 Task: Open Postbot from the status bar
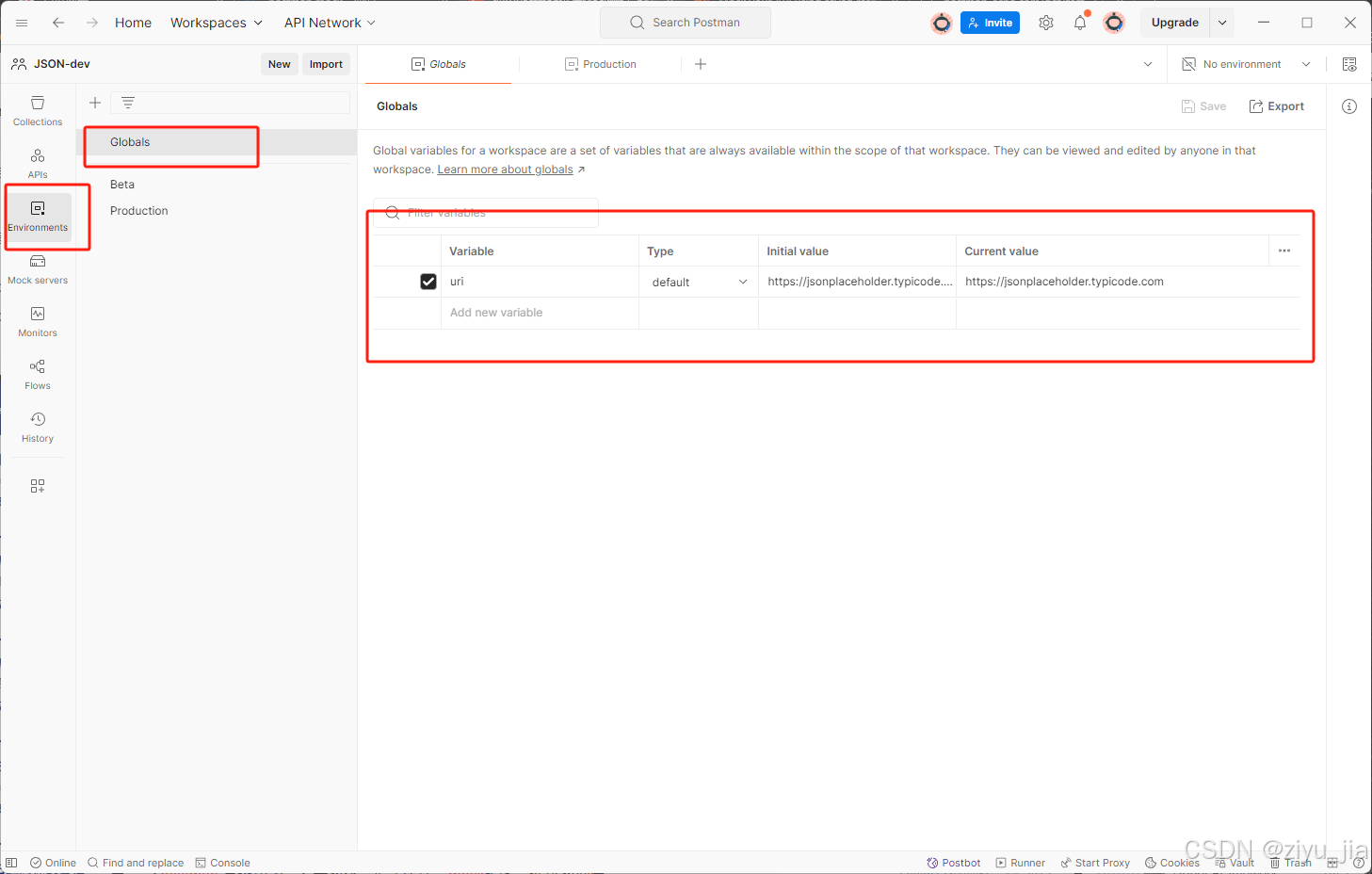[954, 863]
